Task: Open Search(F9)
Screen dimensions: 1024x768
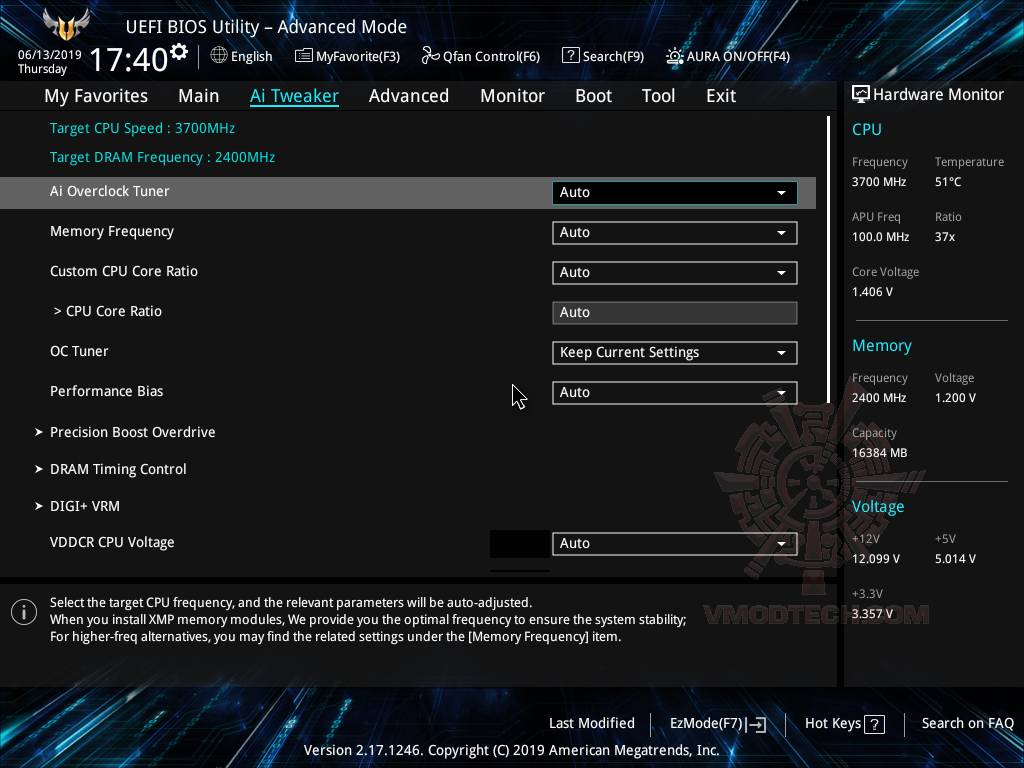Action: pyautogui.click(x=603, y=56)
